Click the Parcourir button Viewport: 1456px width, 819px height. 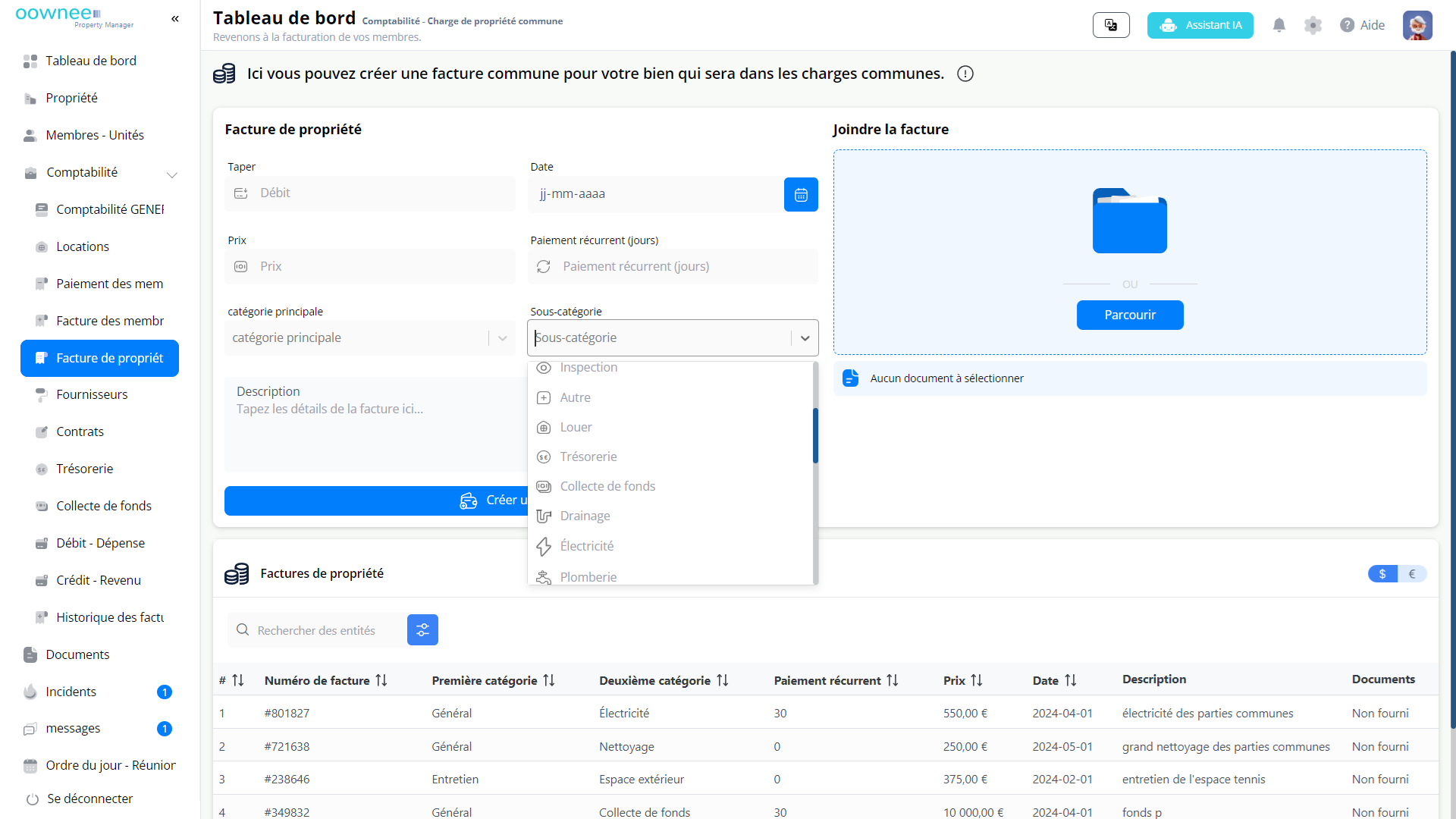(x=1129, y=315)
